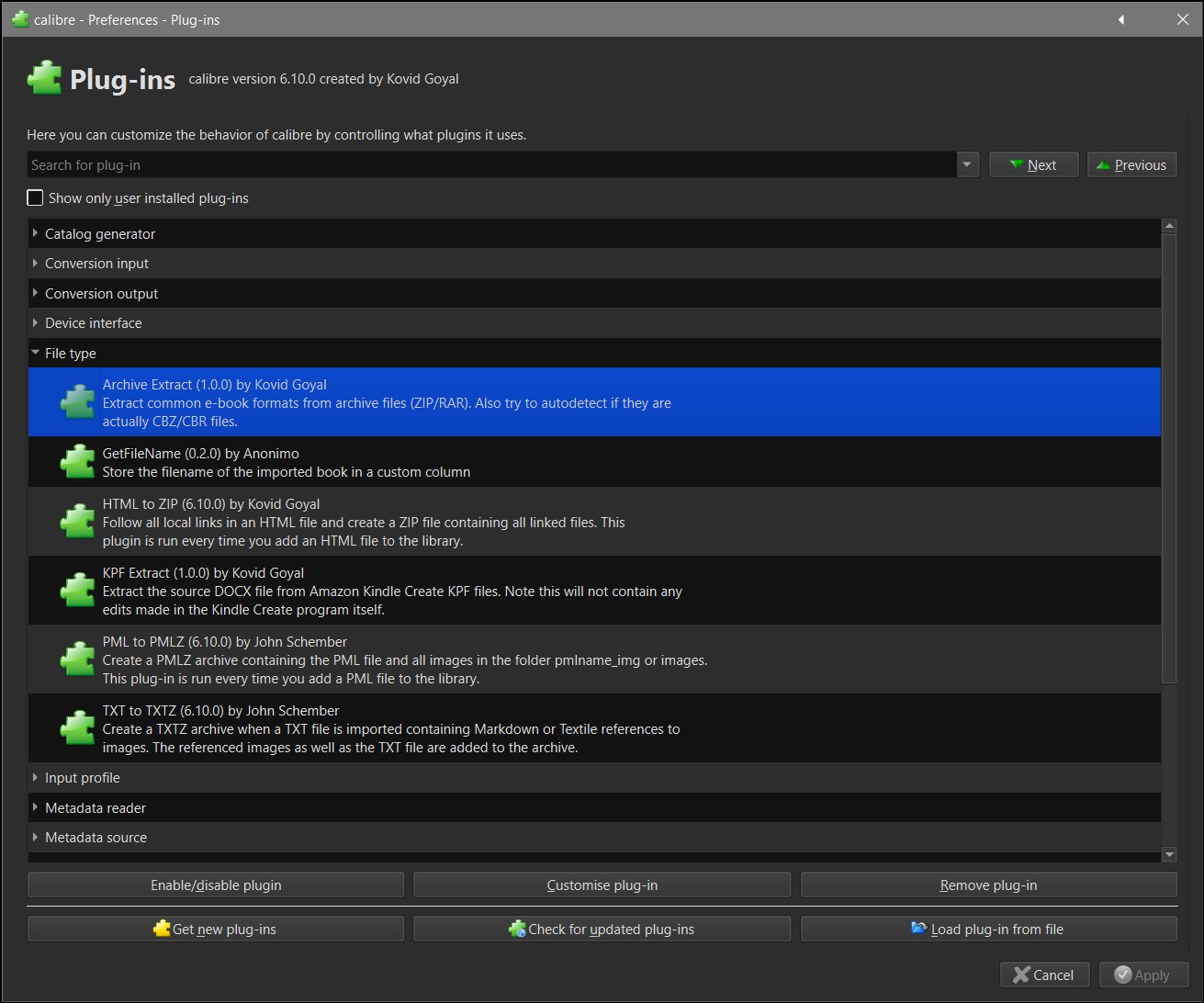This screenshot has width=1204, height=1003.
Task: Close the Preferences window
Action: [1183, 19]
